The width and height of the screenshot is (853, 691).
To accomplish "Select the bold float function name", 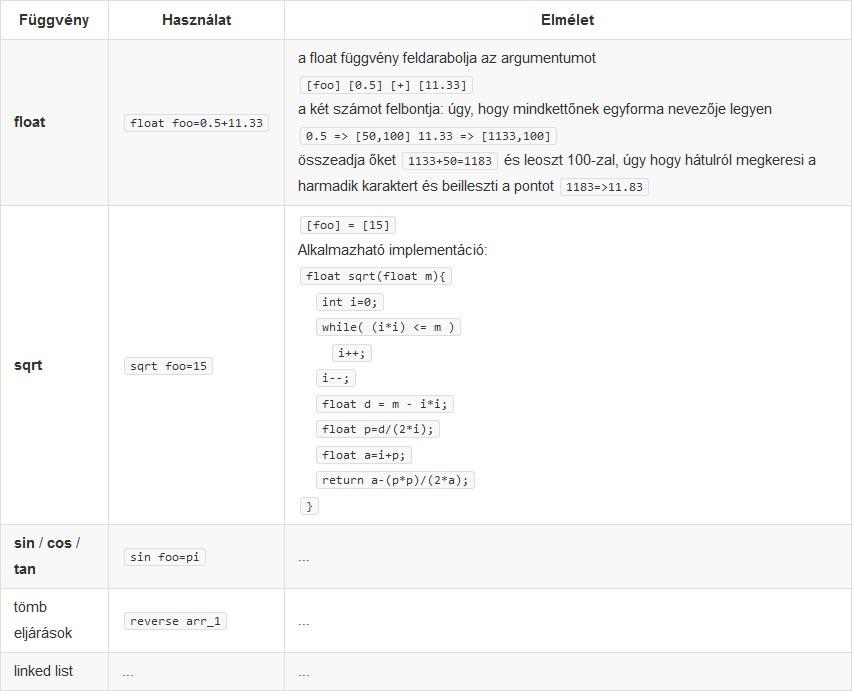I will point(29,122).
